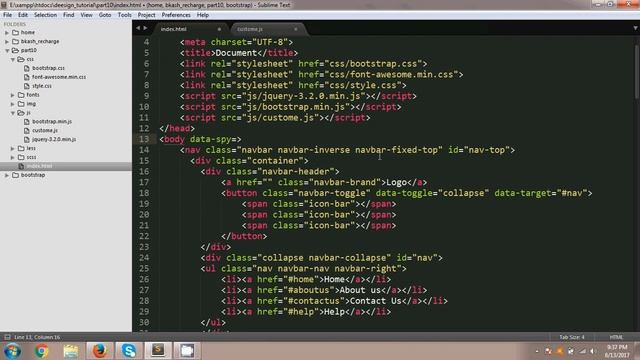
Task: Open Firefox from the taskbar
Action: pos(100,351)
